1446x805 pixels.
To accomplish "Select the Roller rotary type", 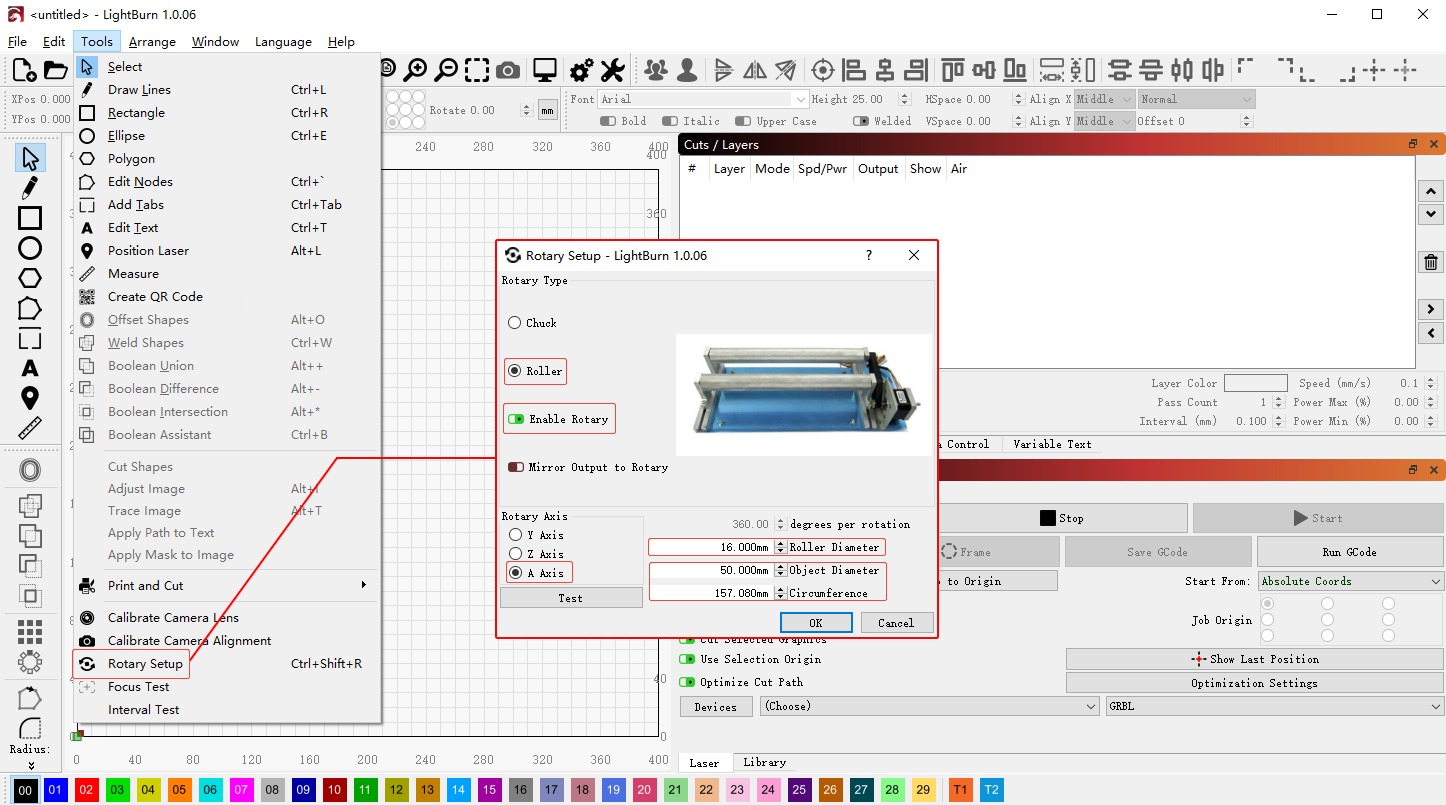I will pos(536,371).
